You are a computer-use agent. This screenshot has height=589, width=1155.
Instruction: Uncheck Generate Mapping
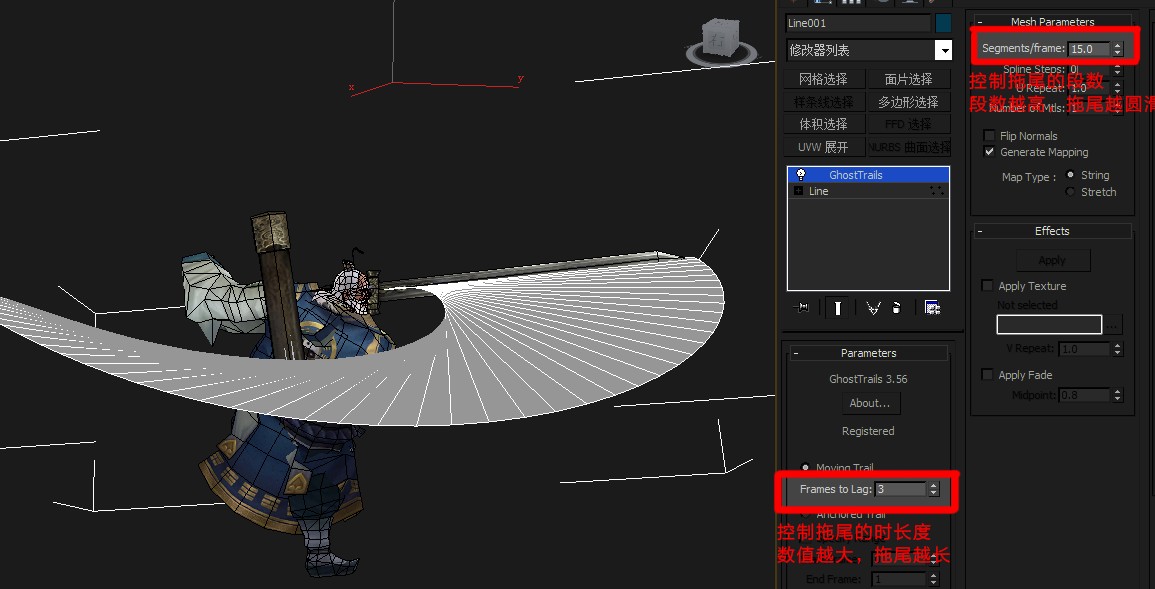click(x=989, y=152)
